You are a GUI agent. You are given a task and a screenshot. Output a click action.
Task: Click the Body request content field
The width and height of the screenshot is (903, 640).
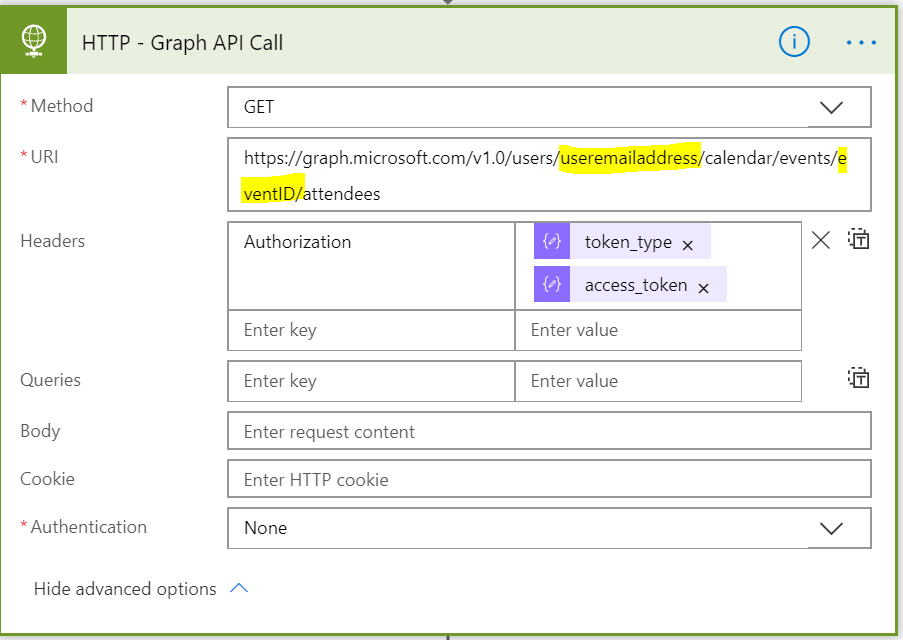[548, 431]
